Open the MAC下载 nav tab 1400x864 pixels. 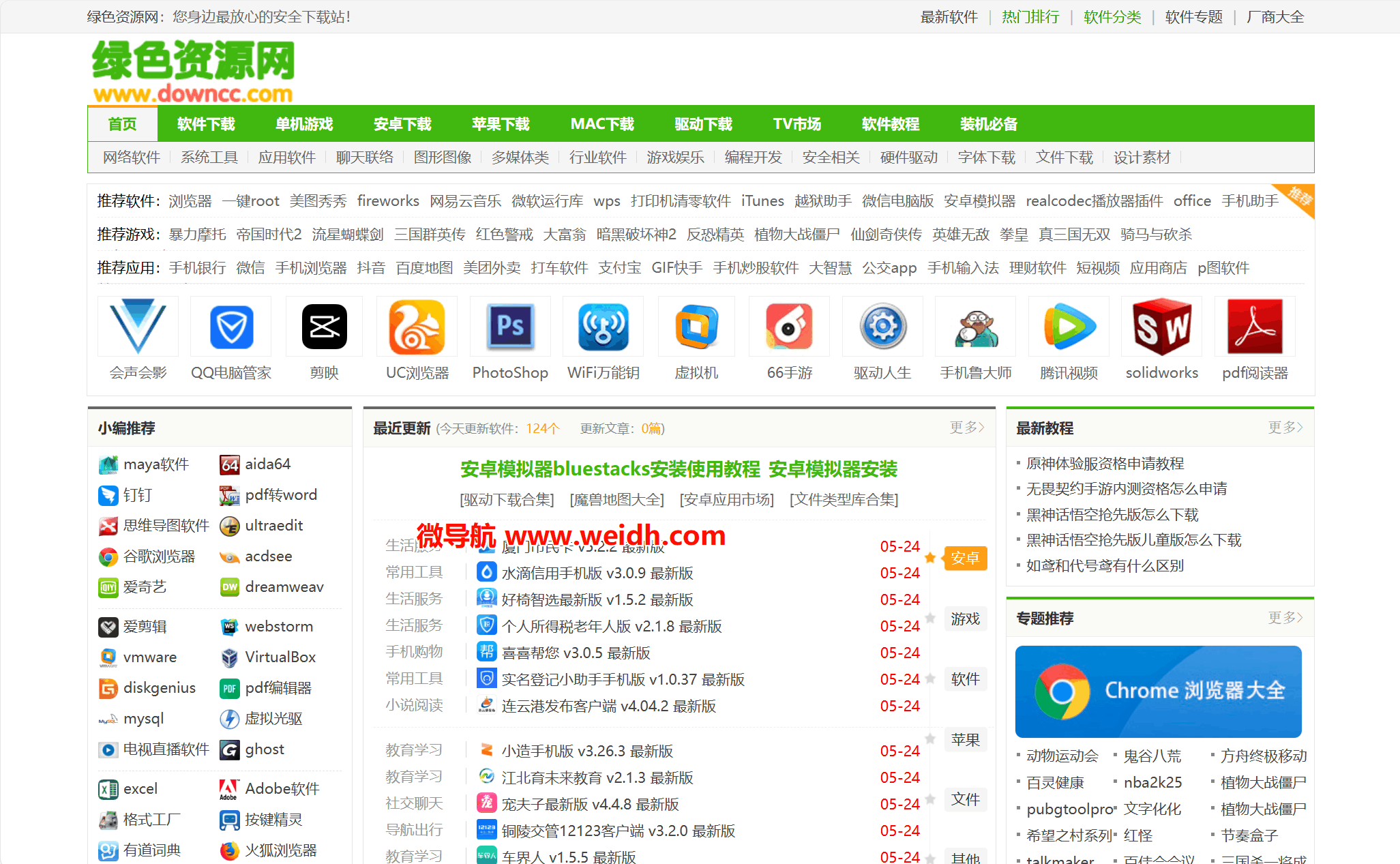602,124
